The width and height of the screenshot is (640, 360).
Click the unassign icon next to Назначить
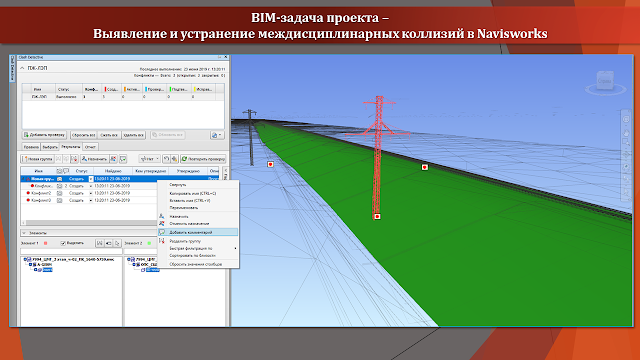pos(113,159)
